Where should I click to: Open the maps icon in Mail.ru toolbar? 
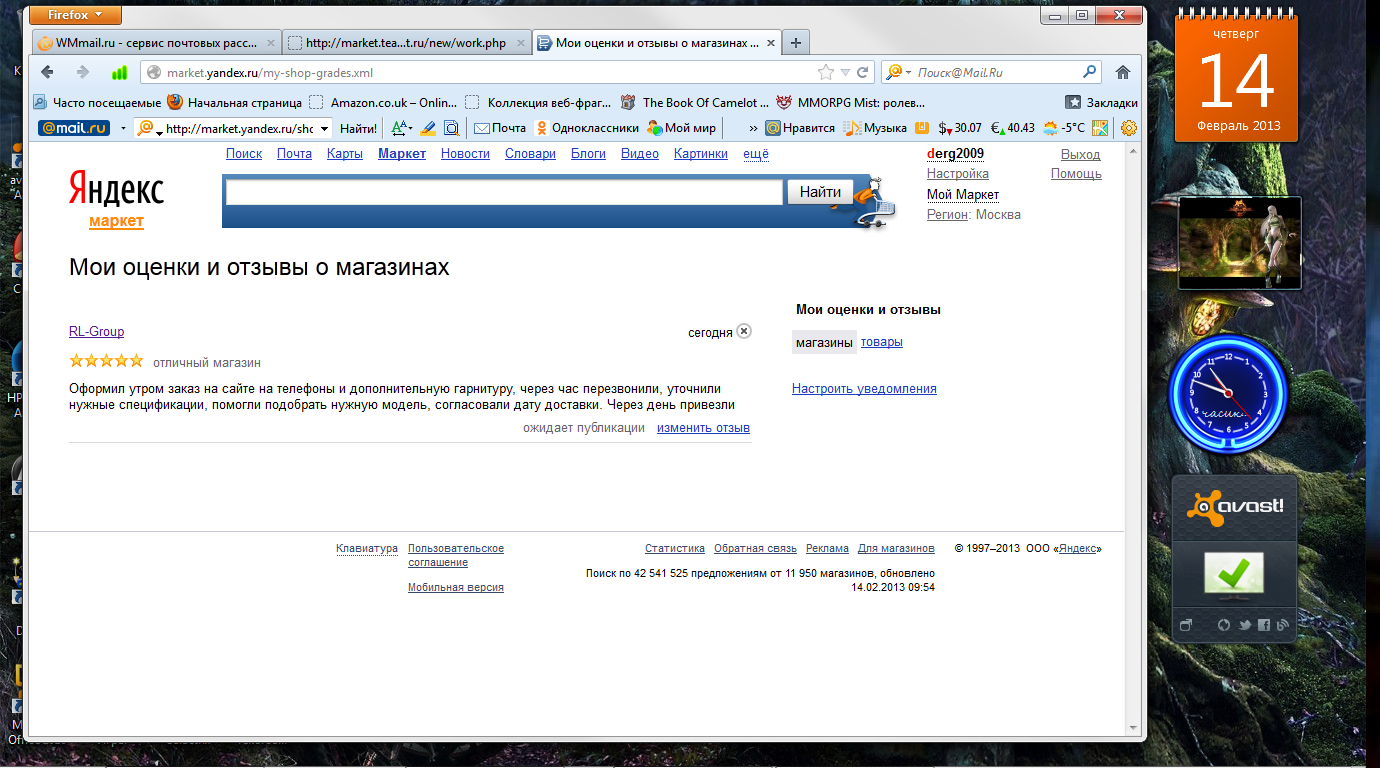(x=1100, y=128)
